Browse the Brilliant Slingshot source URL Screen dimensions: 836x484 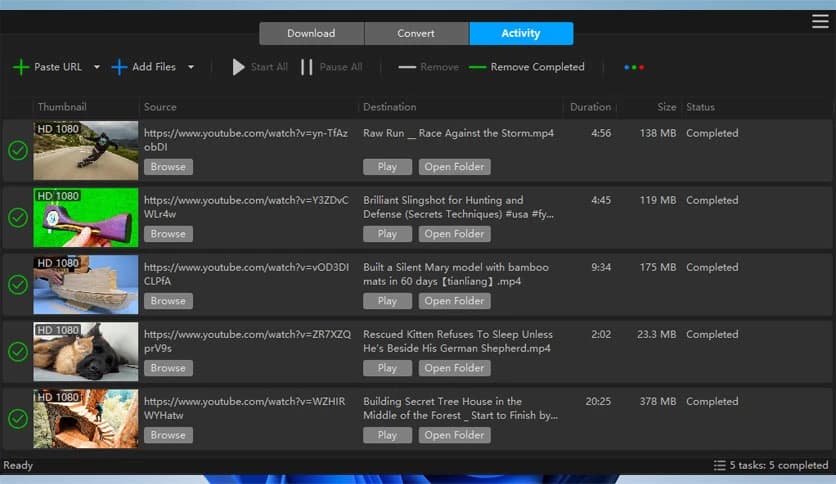(x=168, y=234)
